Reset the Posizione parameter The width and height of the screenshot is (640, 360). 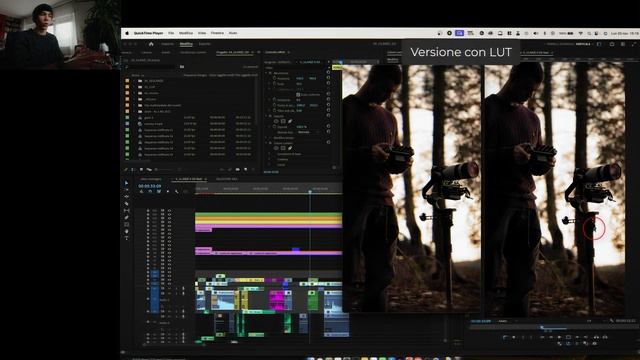click(x=328, y=78)
